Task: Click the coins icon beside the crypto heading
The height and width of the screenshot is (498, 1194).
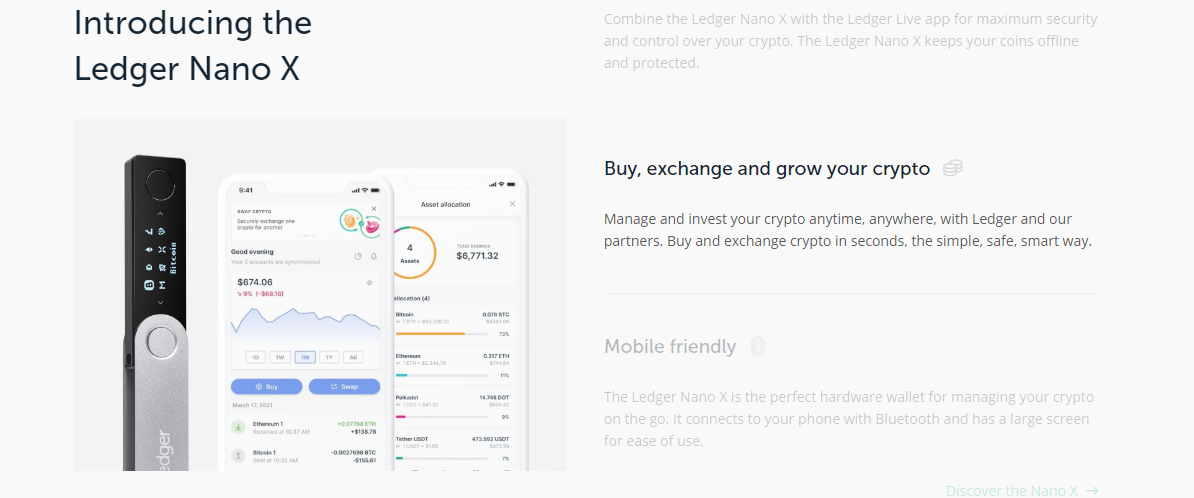Action: point(953,168)
